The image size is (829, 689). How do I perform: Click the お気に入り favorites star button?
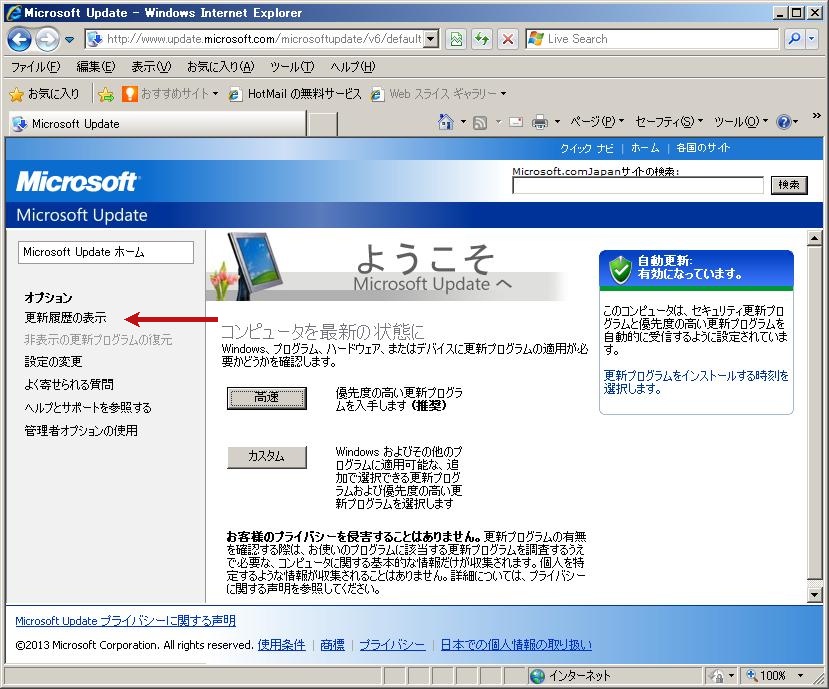click(44, 94)
